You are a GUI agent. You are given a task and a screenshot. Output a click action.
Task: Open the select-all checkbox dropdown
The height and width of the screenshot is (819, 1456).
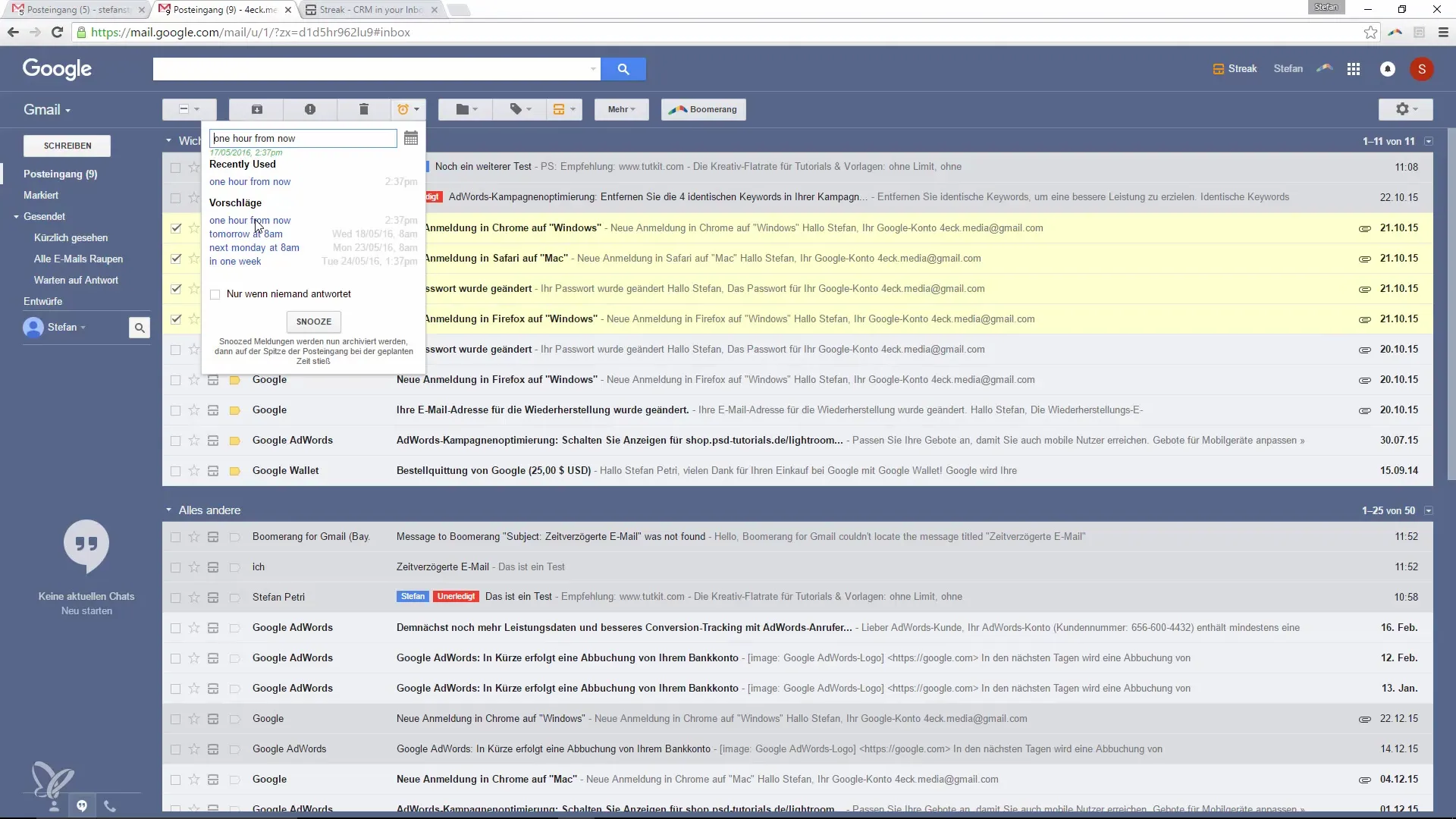pyautogui.click(x=189, y=109)
